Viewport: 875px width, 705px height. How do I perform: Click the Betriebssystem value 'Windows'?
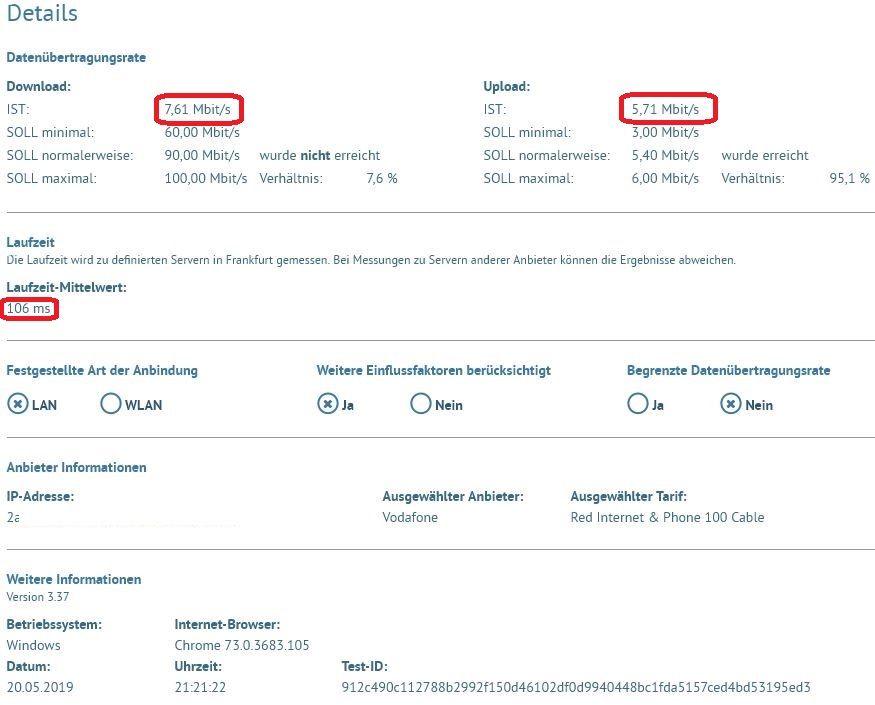[33, 645]
